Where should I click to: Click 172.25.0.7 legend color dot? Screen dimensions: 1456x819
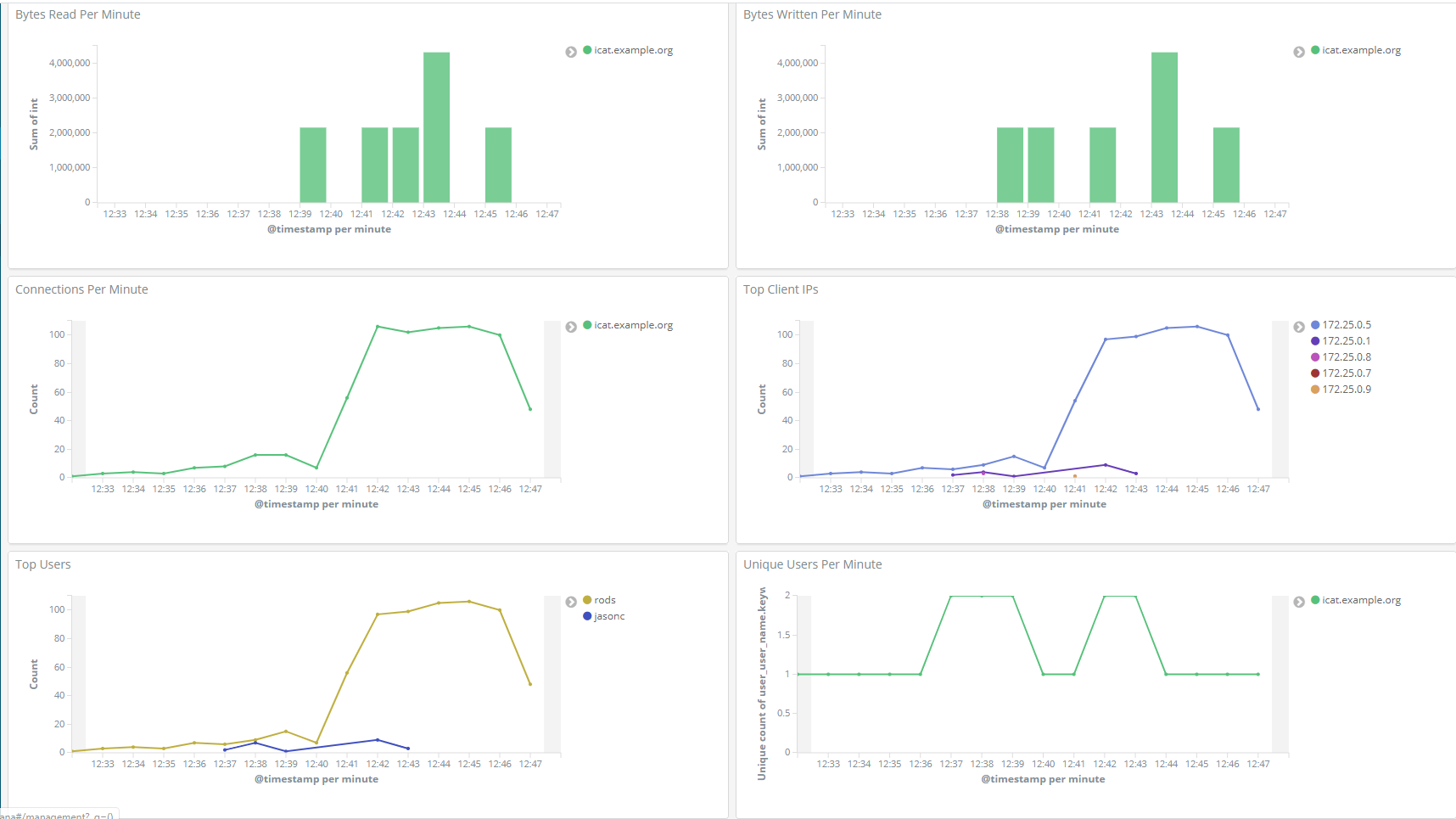pyautogui.click(x=1315, y=373)
